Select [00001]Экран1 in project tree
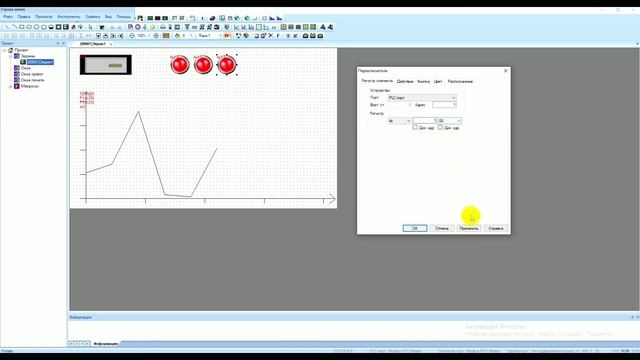Screen dimensions: 640x360 (40, 62)
